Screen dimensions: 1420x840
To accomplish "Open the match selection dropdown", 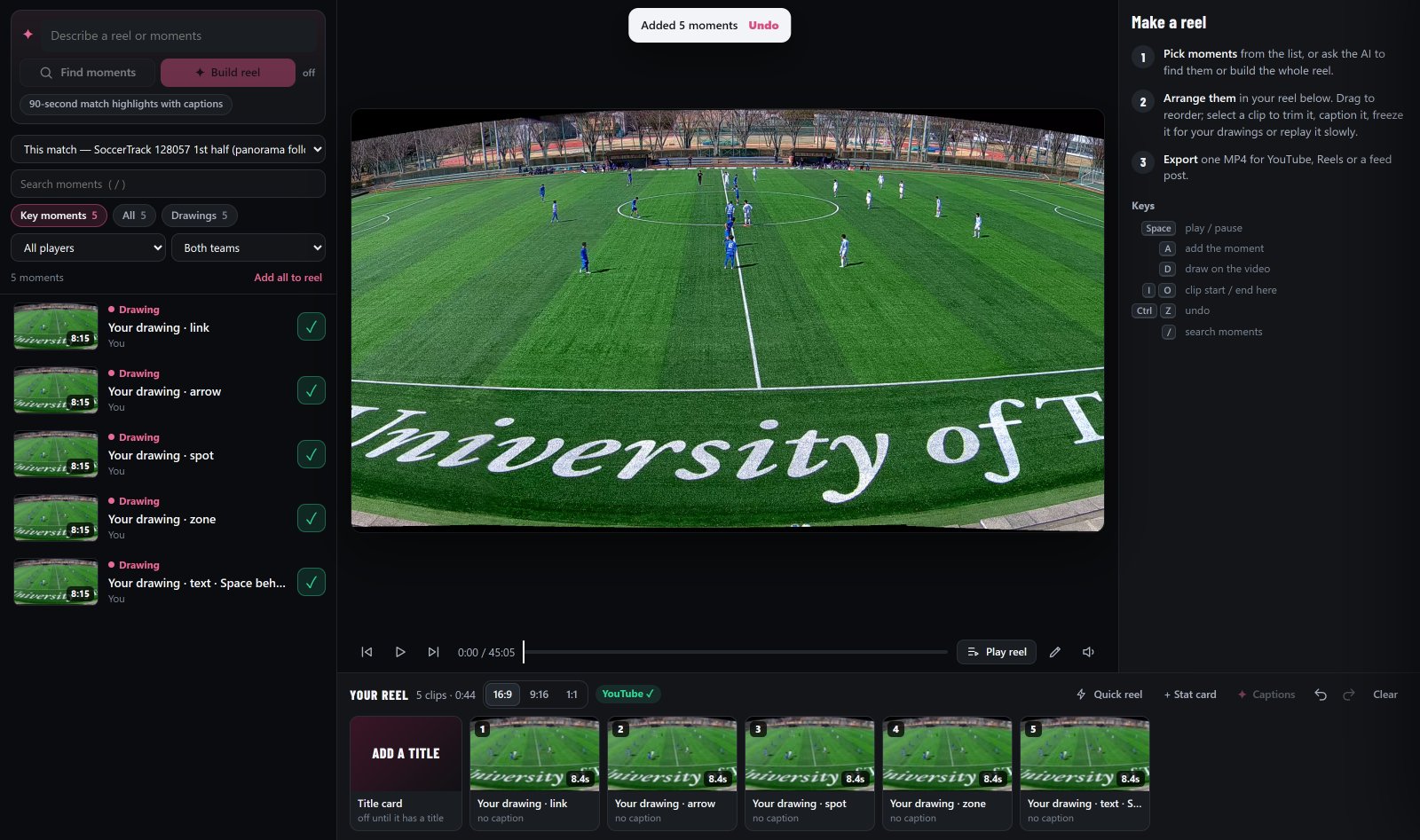I will pyautogui.click(x=168, y=149).
